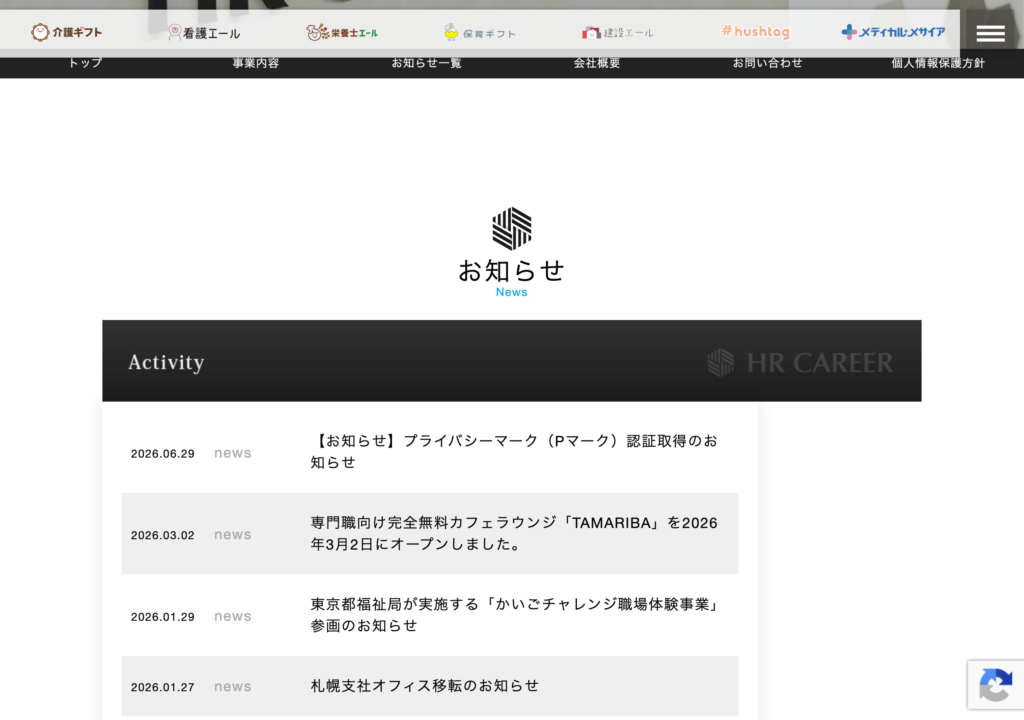Open 事業内容 navigation item

point(255,63)
